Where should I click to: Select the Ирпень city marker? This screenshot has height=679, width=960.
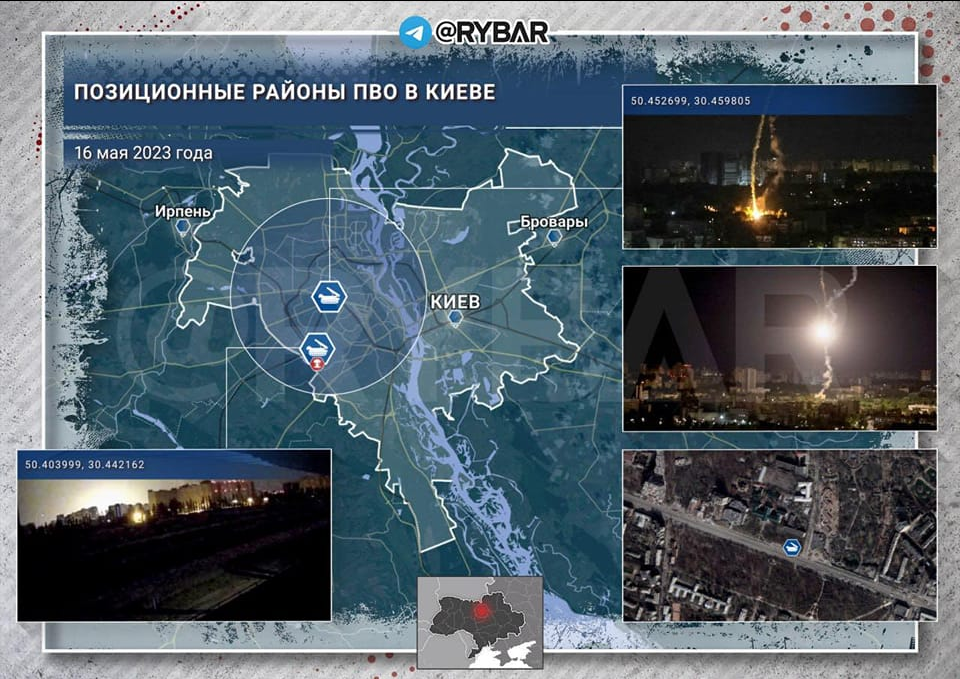pos(182,227)
